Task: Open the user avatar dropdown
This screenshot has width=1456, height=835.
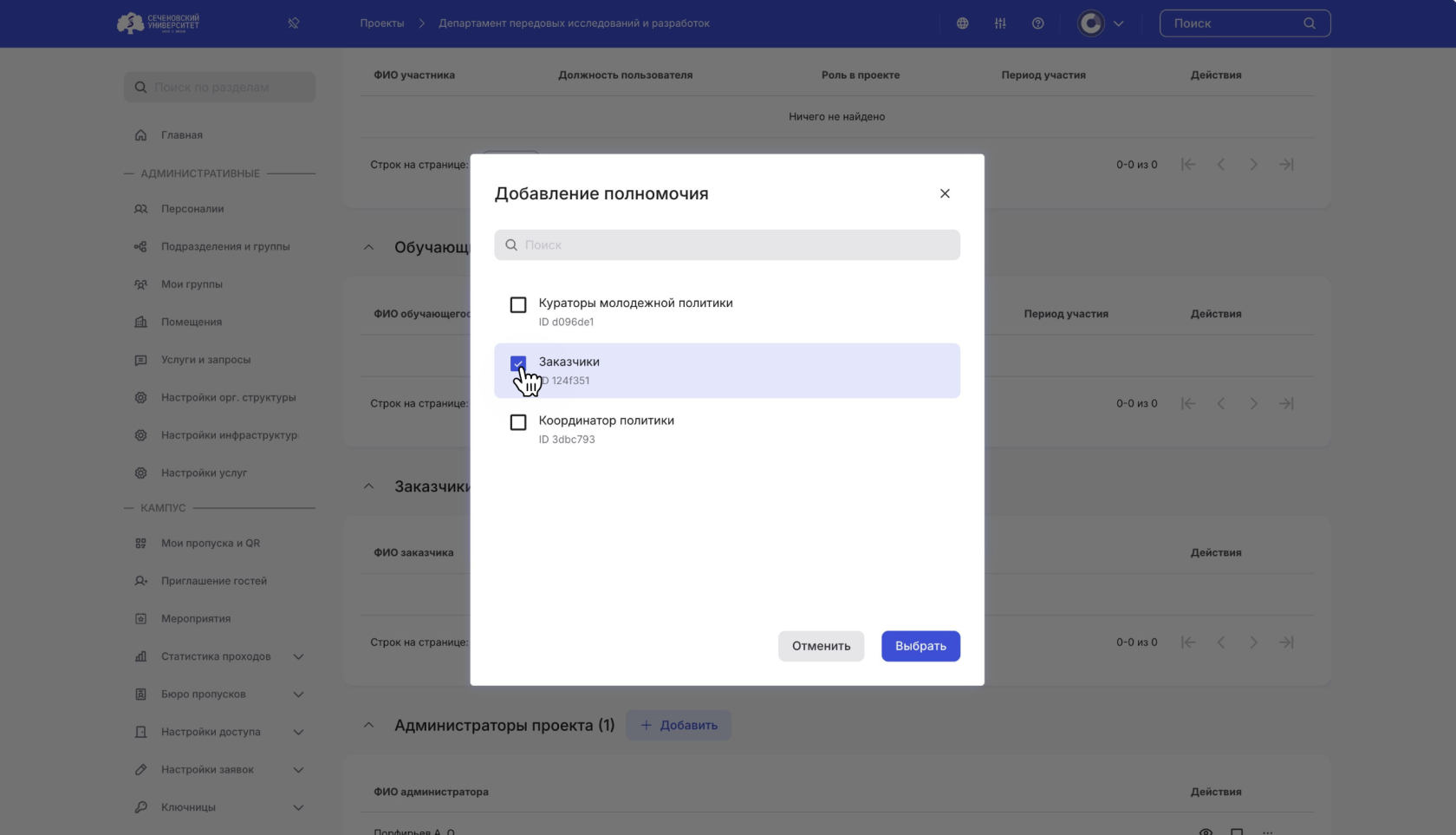Action: pyautogui.click(x=1102, y=23)
